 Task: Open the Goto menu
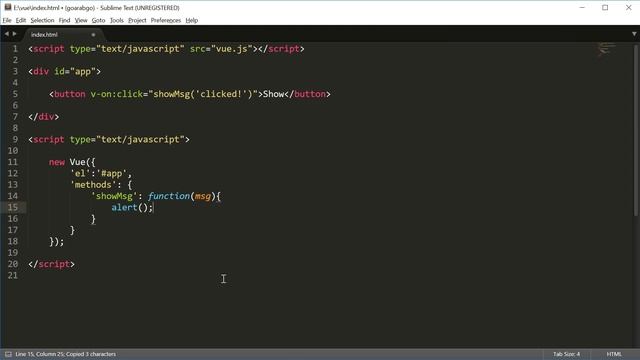pyautogui.click(x=98, y=20)
